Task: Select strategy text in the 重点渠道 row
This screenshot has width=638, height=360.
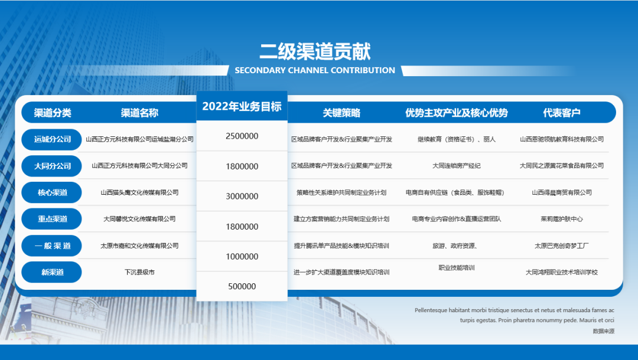Action: (342, 219)
